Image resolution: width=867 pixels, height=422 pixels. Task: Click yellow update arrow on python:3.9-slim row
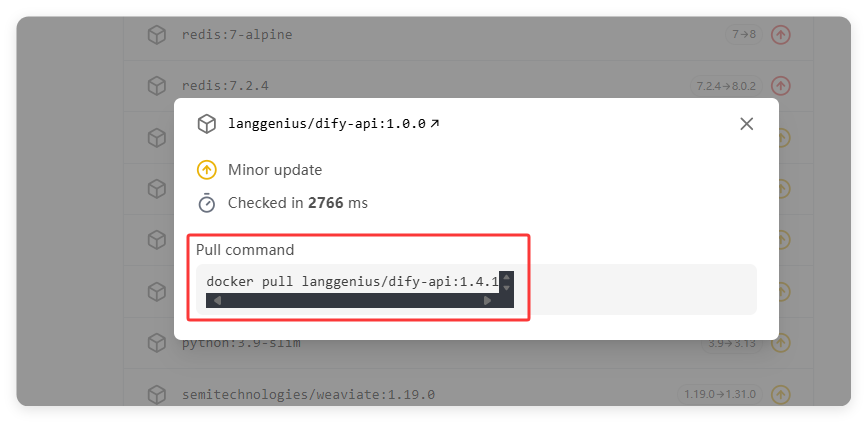781,343
